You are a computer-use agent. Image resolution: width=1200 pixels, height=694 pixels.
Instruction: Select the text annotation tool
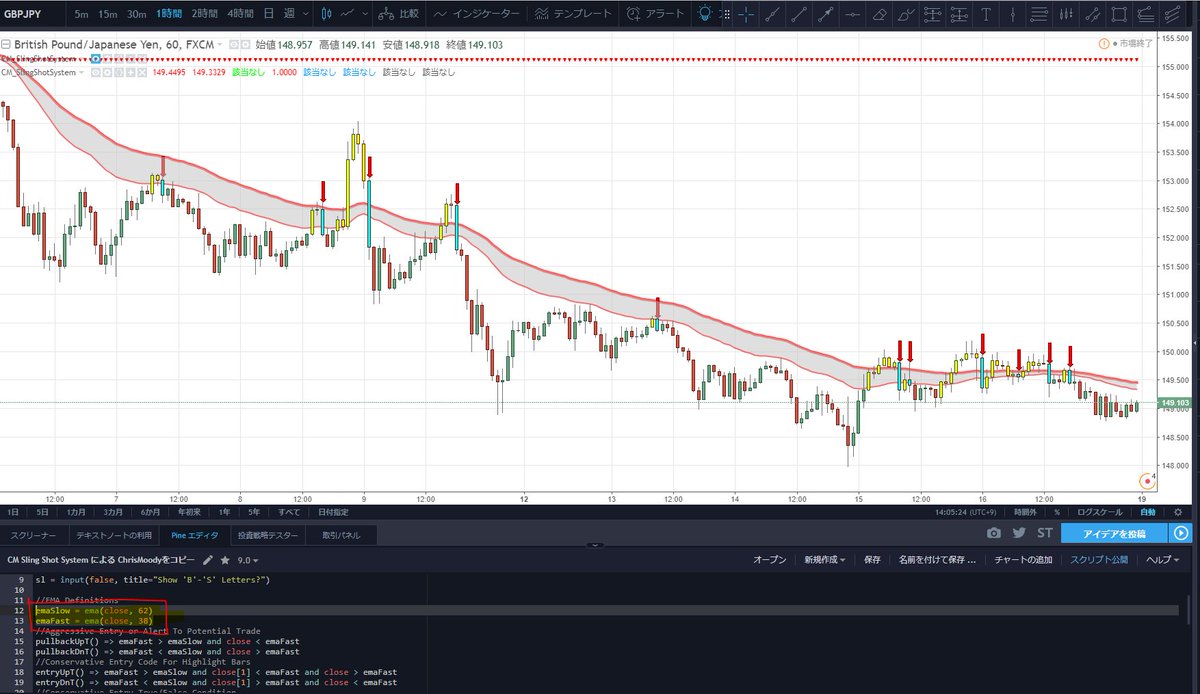(987, 14)
